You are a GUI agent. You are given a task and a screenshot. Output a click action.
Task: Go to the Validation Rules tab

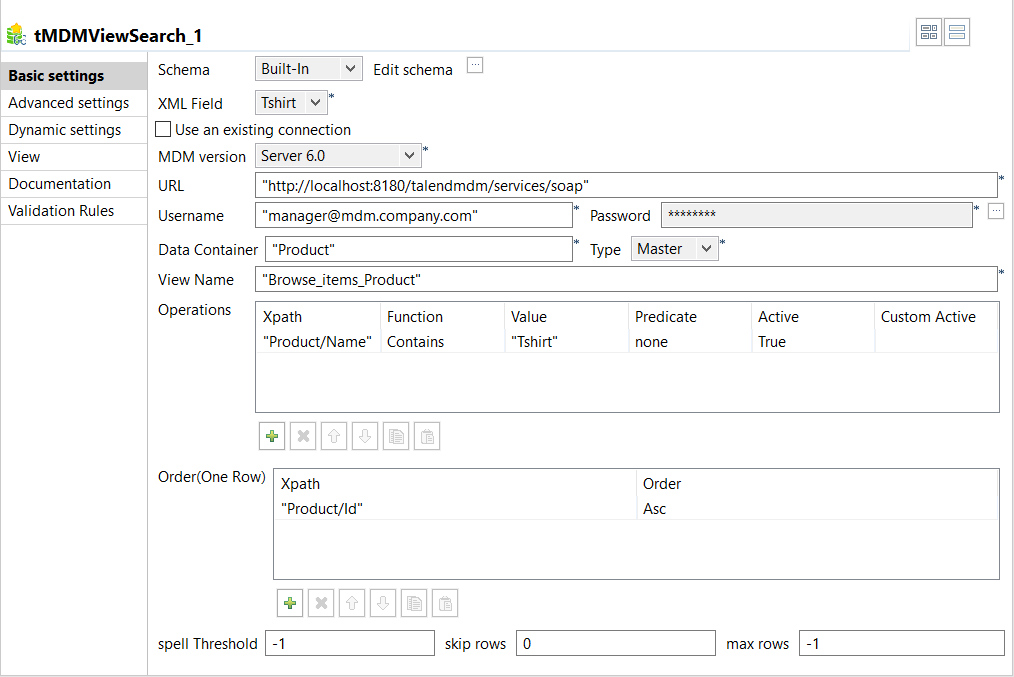(62, 211)
